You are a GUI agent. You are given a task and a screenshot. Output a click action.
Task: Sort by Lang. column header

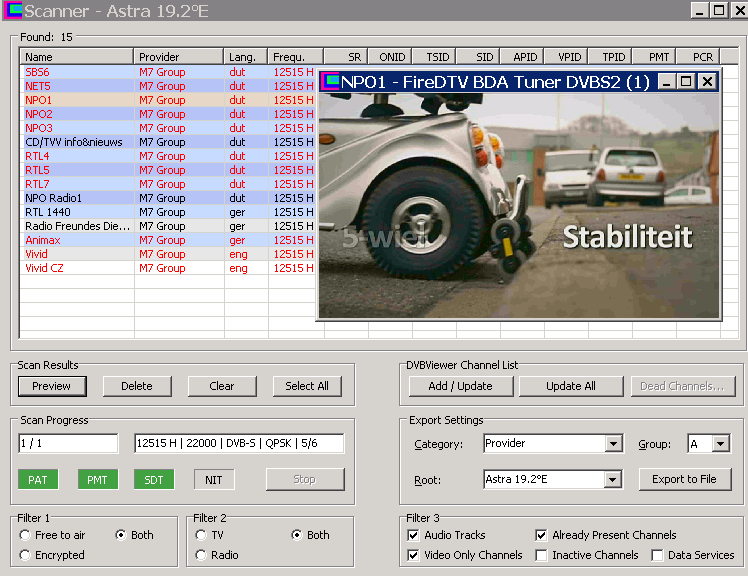click(x=245, y=57)
